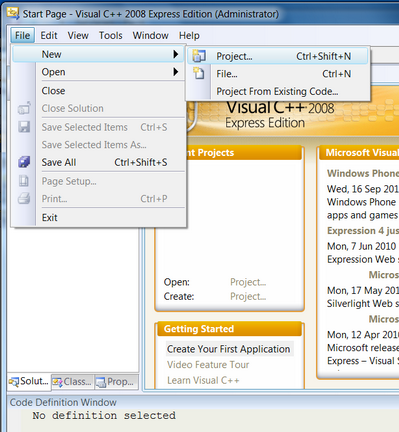Choose Save All in the File menu
Screen dimensions: 399x432
99,162
